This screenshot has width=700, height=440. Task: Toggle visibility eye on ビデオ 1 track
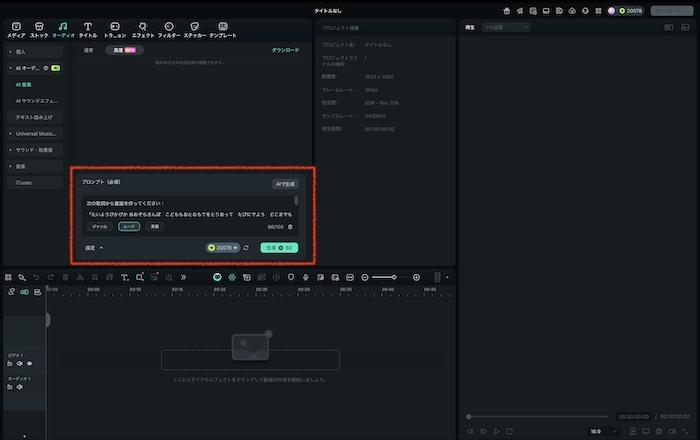[30, 364]
